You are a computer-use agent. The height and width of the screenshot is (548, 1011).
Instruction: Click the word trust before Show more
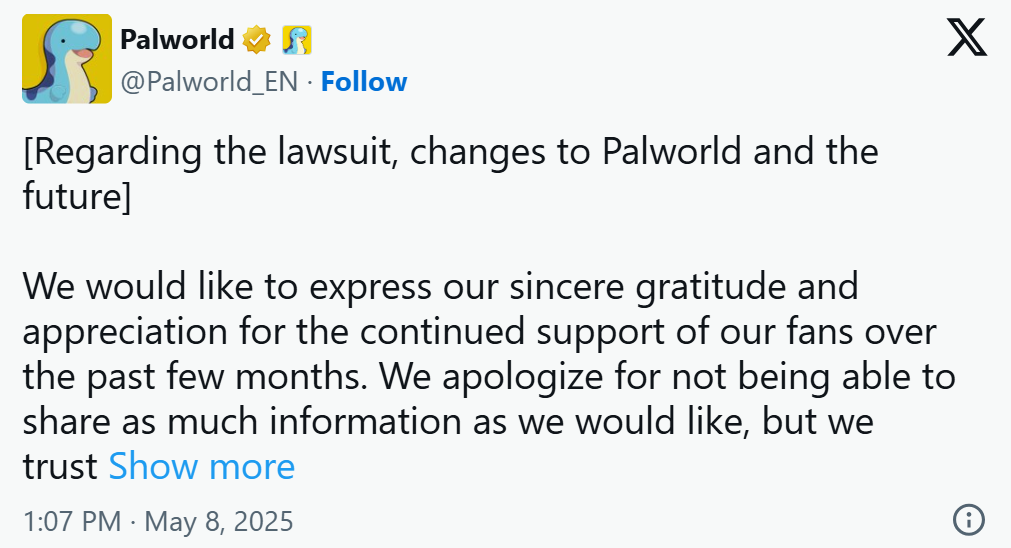point(60,466)
